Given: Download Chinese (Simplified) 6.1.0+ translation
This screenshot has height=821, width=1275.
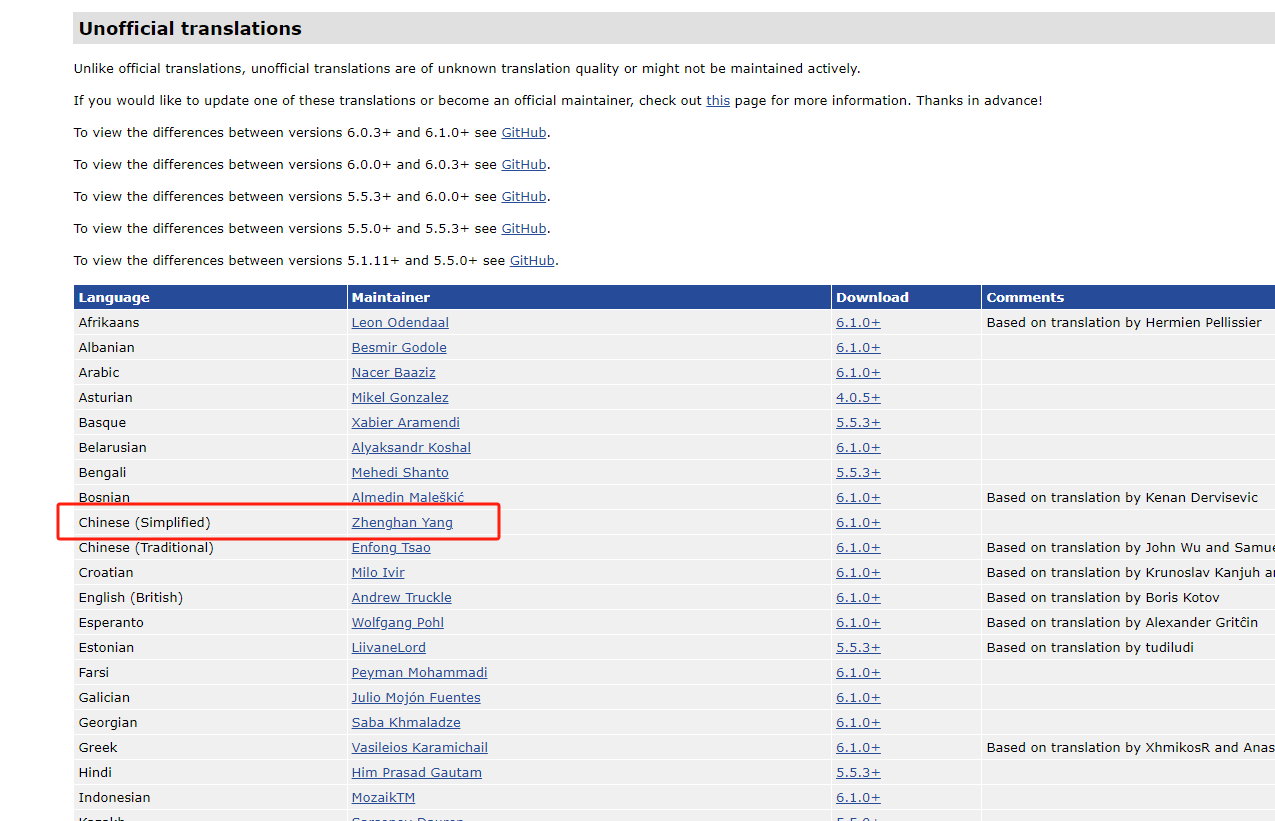Looking at the screenshot, I should (858, 523).
